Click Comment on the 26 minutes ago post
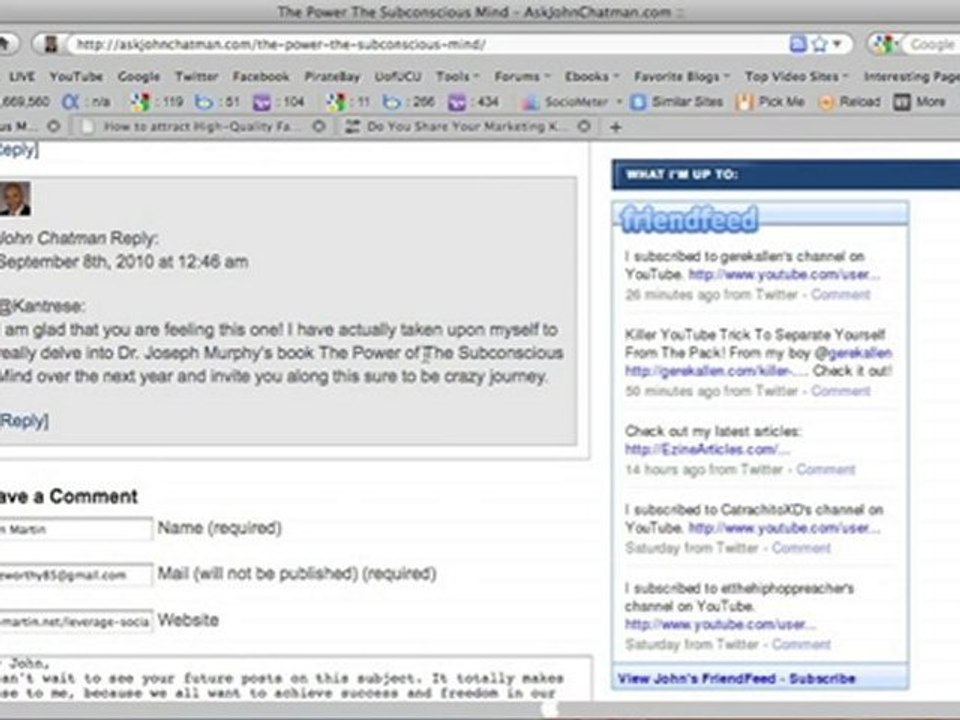 pyautogui.click(x=840, y=294)
